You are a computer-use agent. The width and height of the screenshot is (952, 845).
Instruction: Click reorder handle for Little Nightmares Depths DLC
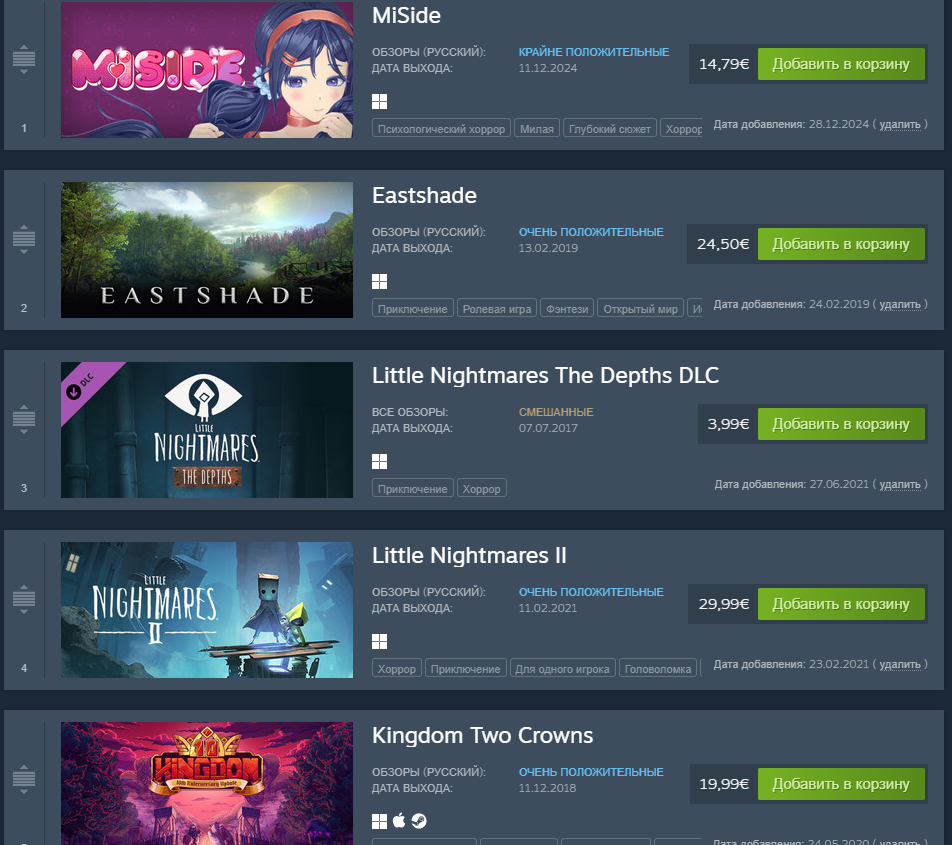pos(24,419)
